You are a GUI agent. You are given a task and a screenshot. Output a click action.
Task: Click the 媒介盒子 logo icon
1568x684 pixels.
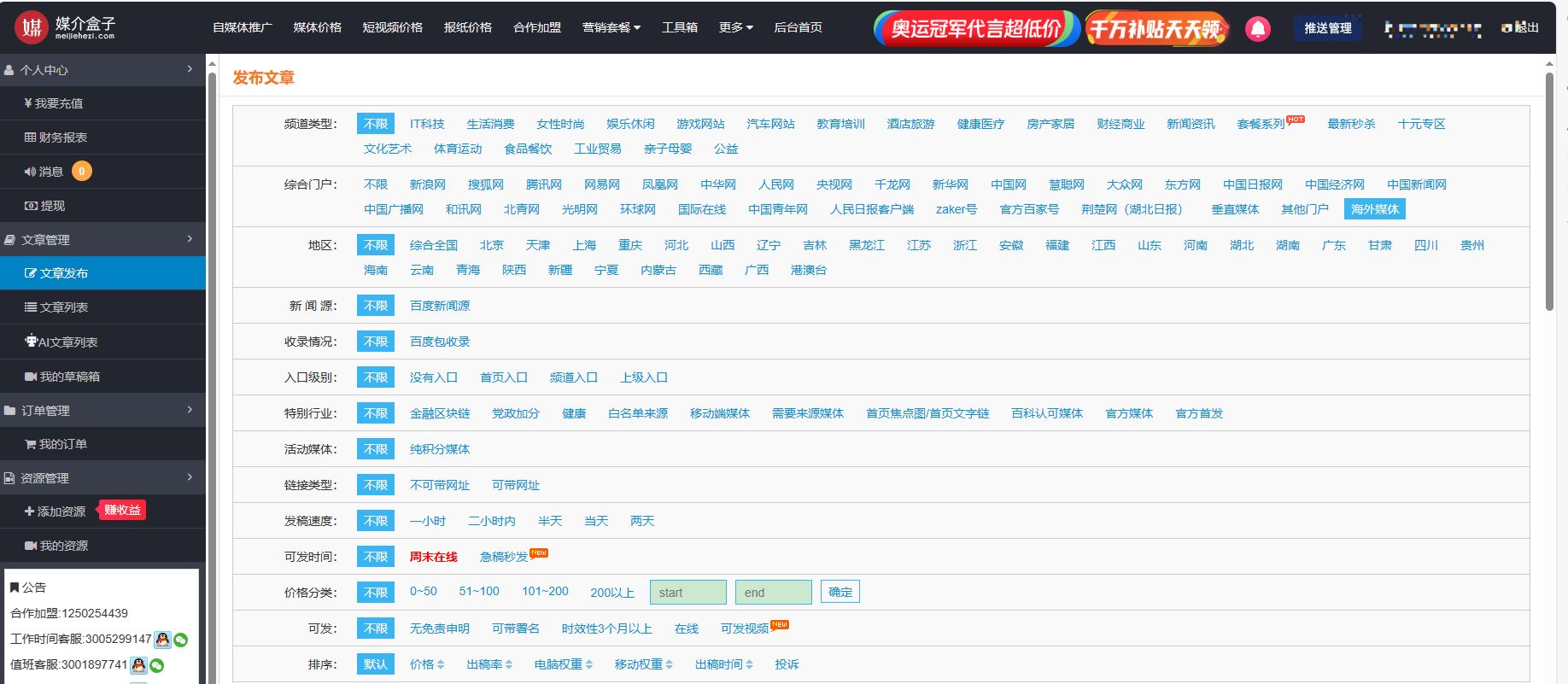[x=32, y=27]
